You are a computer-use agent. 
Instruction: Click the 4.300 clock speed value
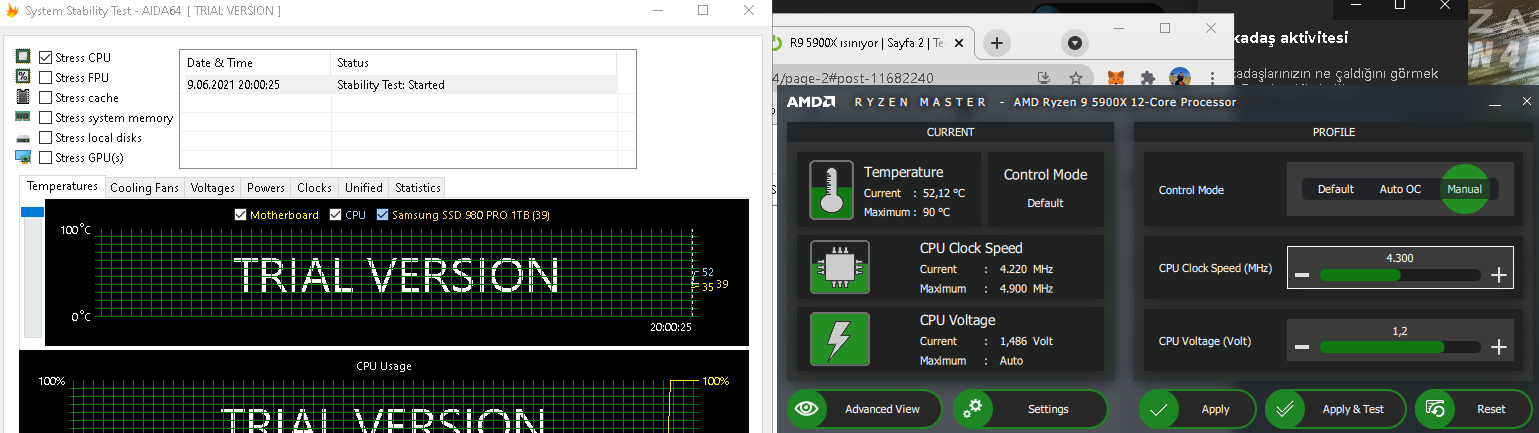(1399, 258)
